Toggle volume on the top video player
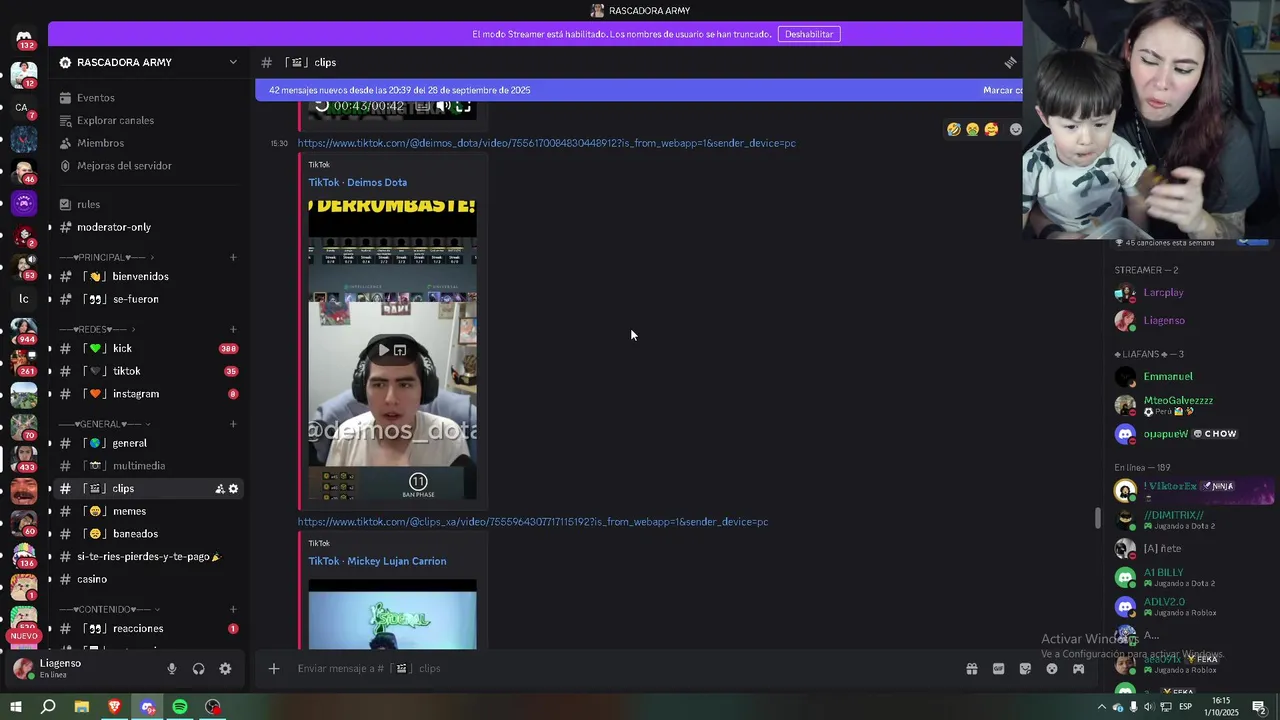Viewport: 1280px width, 720px height. [x=443, y=106]
